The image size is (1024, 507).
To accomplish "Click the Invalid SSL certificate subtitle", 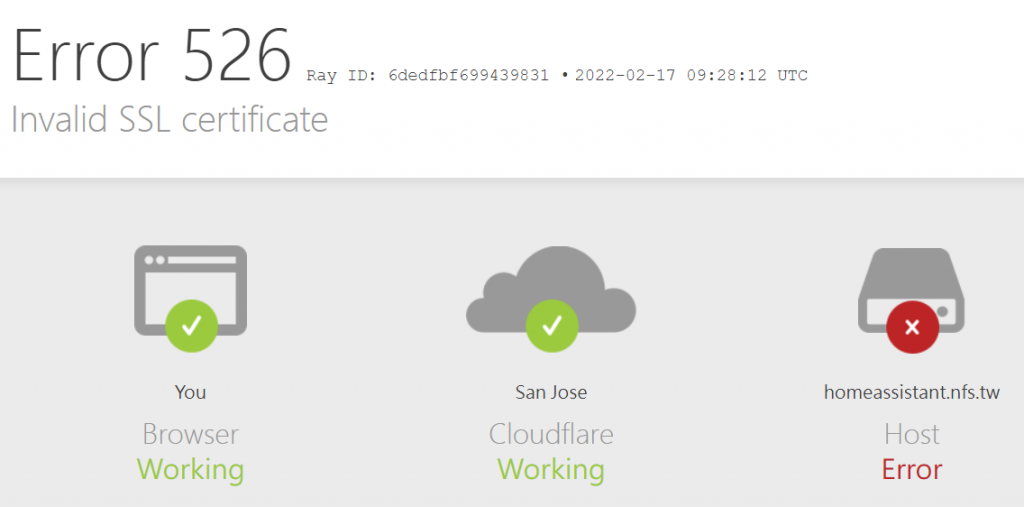I will tap(169, 120).
